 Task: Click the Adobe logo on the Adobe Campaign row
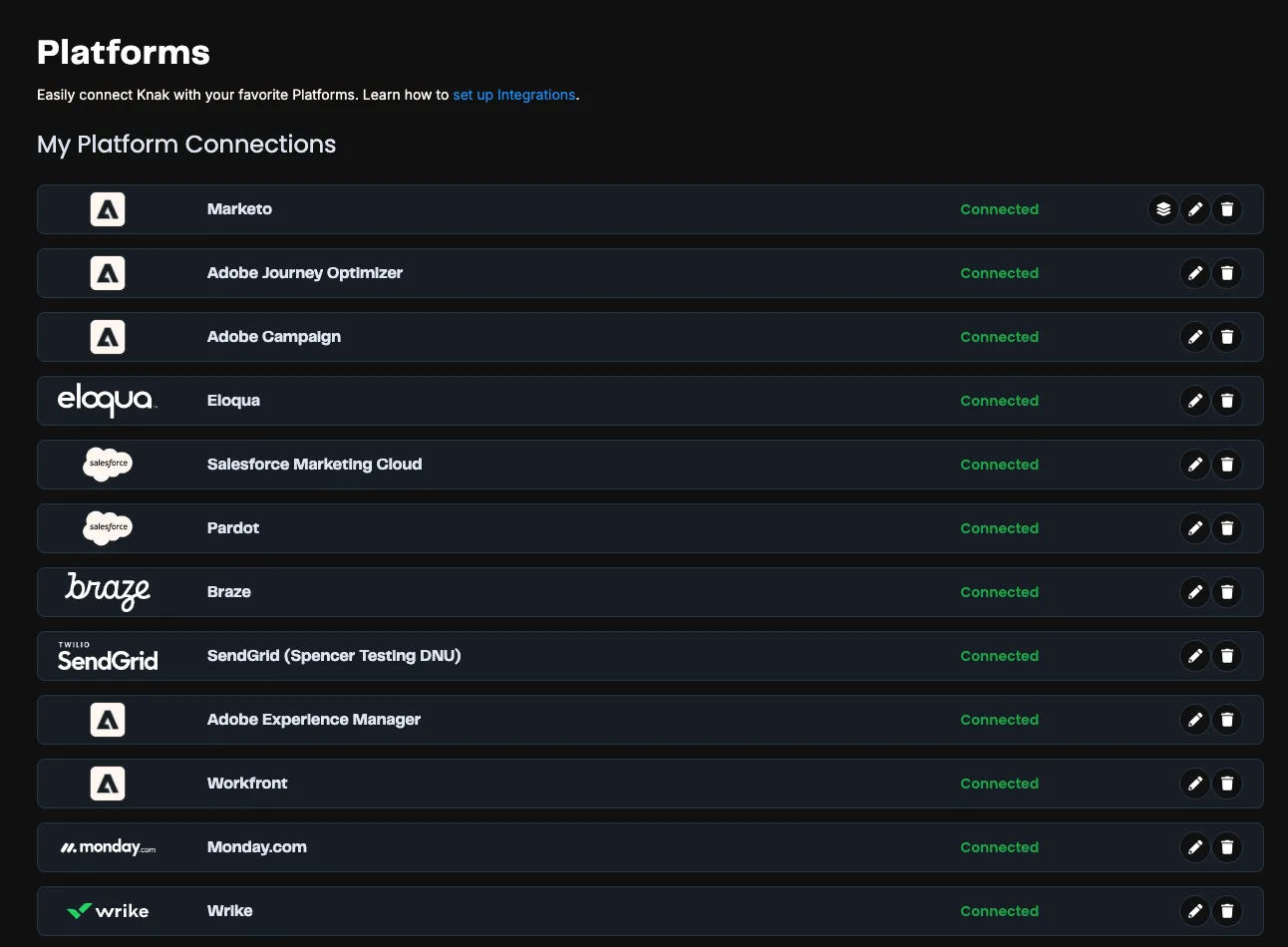point(108,336)
